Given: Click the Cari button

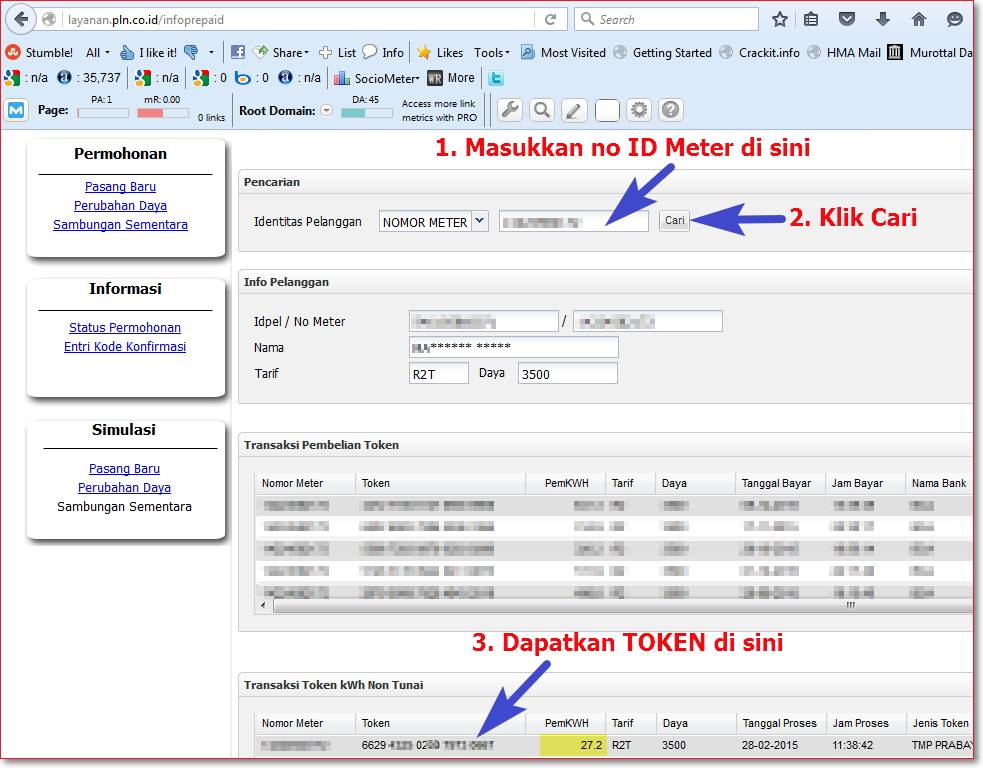Looking at the screenshot, I should pos(674,221).
